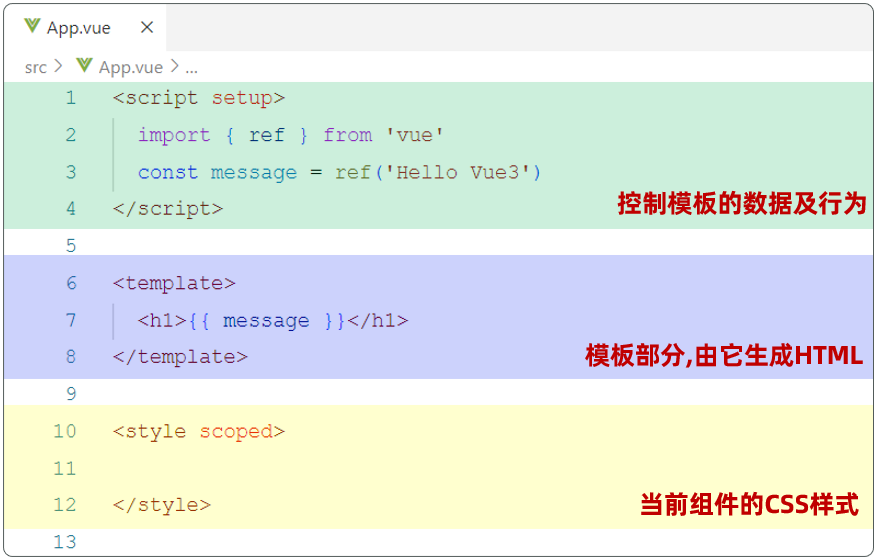Image resolution: width=878 pixels, height=559 pixels.
Task: Click the 'scoped' attribute on style tag
Action: [x=236, y=432]
